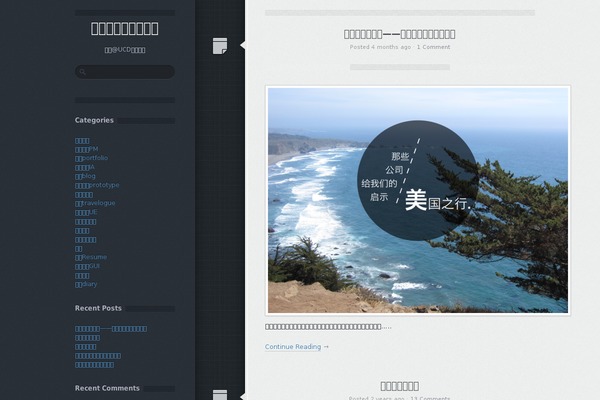600x400 pixels.
Task: Click 'Posted 4 months ago' text
Action: click(x=380, y=47)
